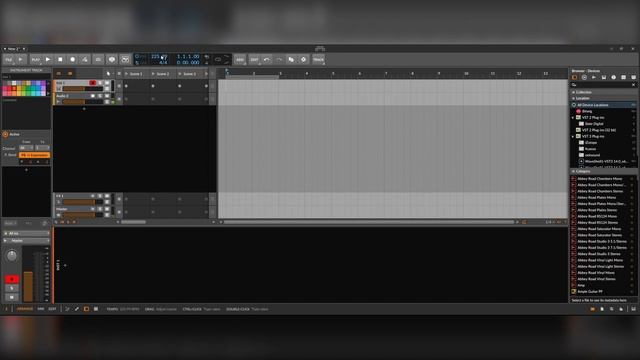Select browser files icon
This screenshot has height=360, width=640.
633,77
